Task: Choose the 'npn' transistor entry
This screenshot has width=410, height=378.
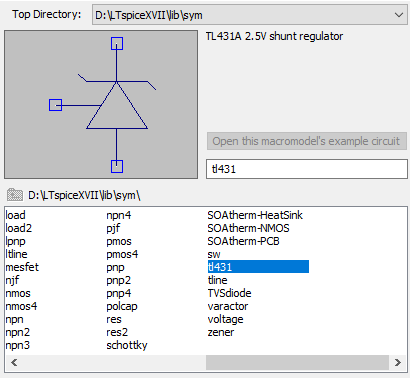Action: pyautogui.click(x=14, y=319)
